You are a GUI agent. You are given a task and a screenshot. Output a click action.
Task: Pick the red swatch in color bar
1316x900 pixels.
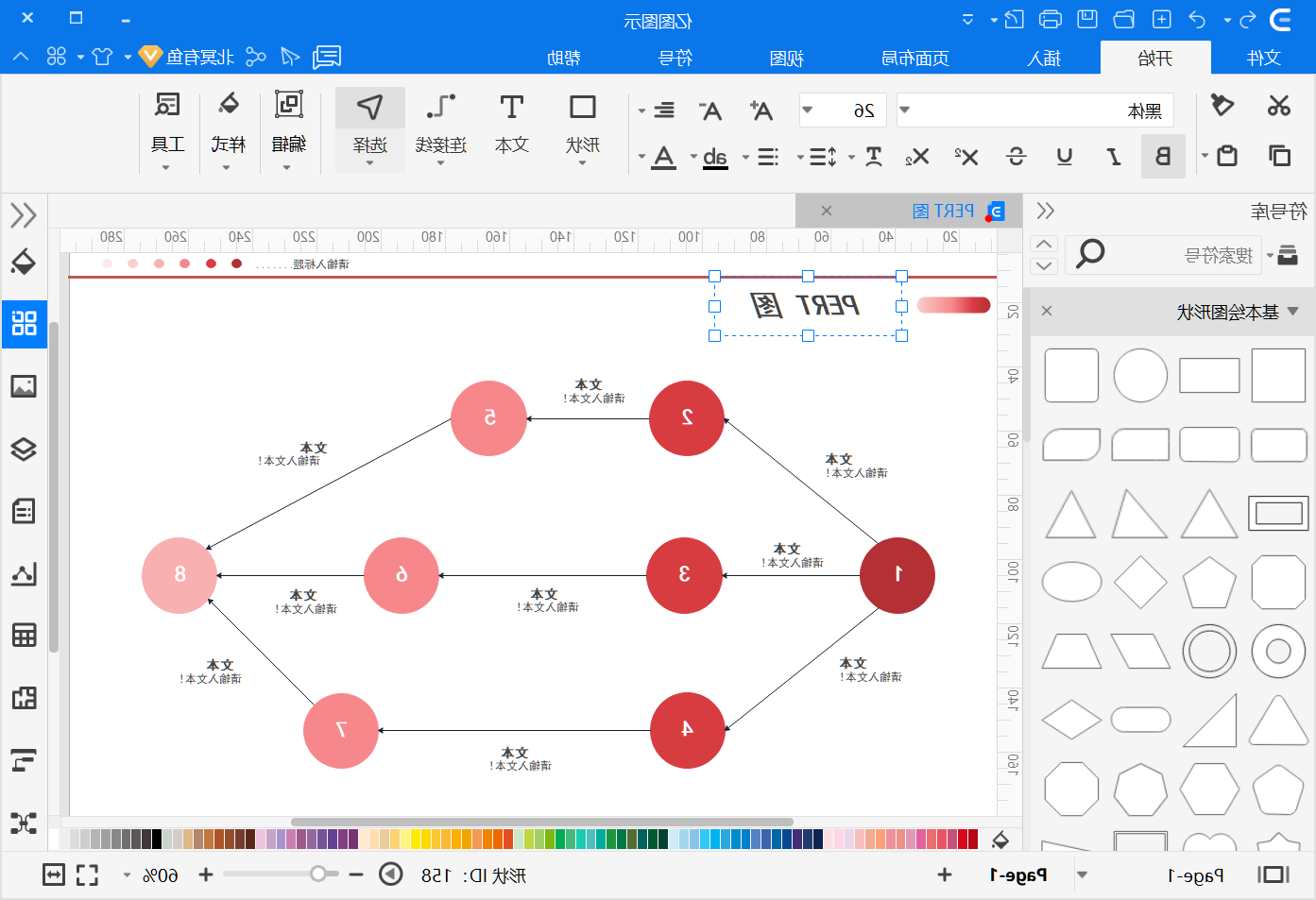click(963, 839)
